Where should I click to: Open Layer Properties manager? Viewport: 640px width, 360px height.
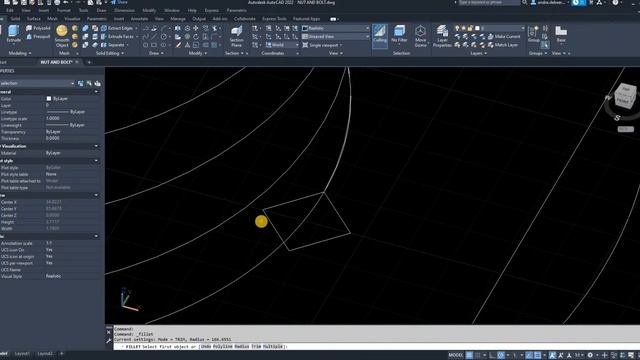(x=442, y=36)
